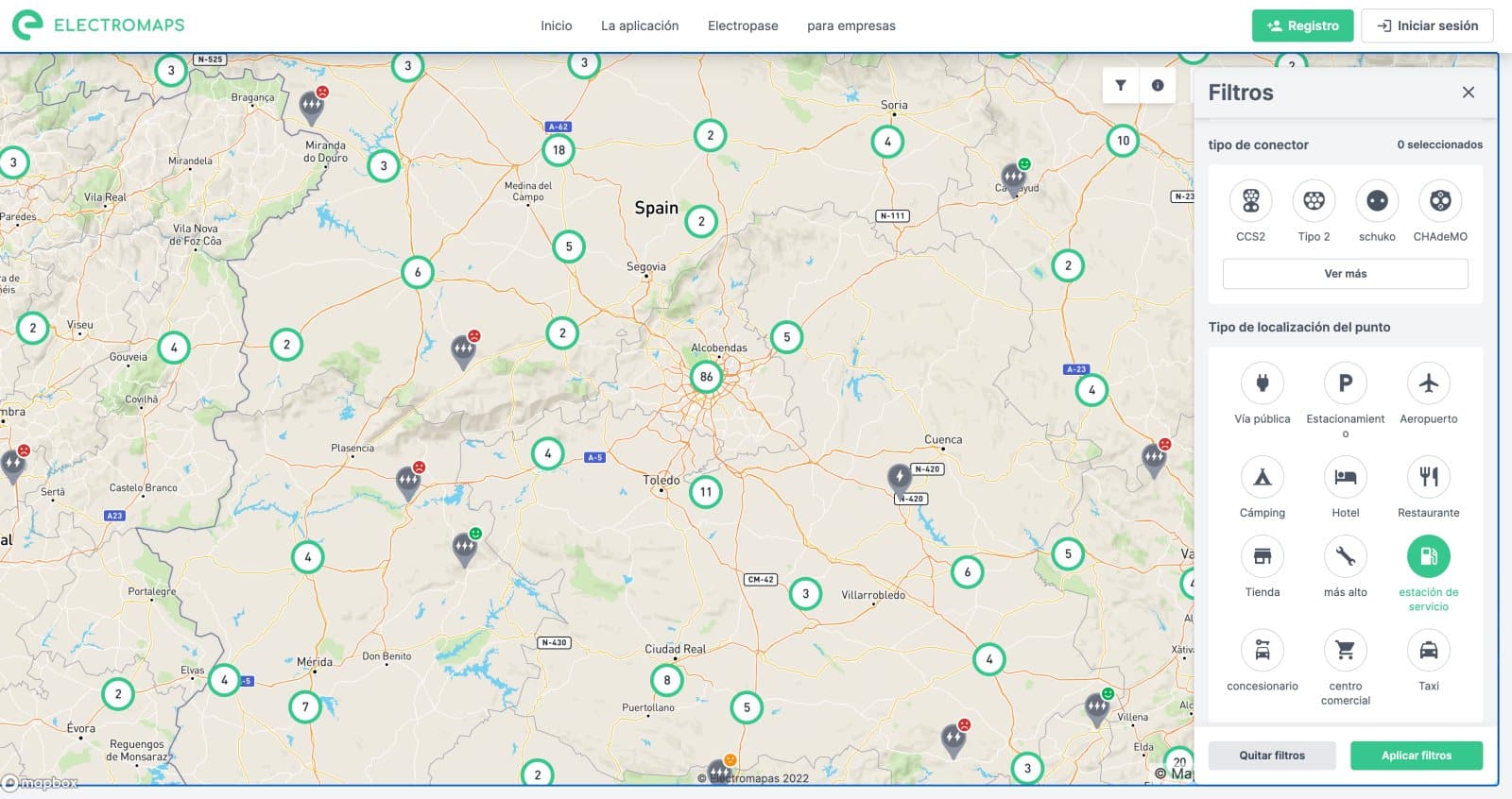Go to La aplicación page
Screen dimensions: 1512x799
coord(640,26)
